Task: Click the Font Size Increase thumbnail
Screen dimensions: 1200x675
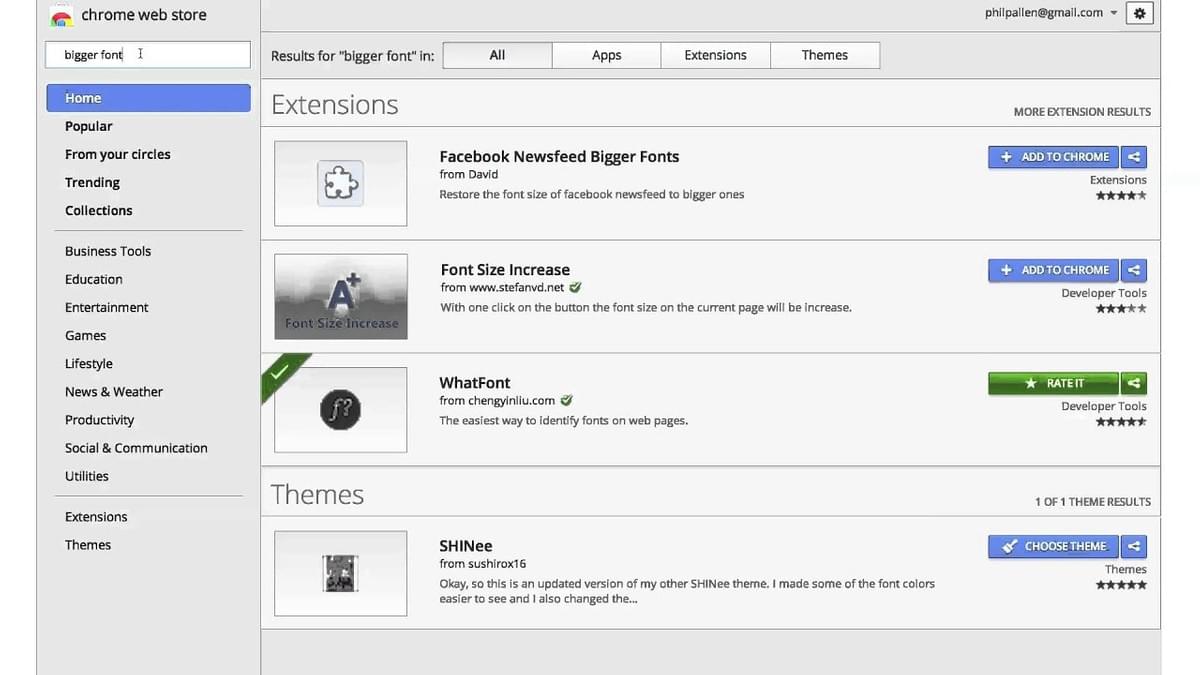Action: tap(341, 297)
